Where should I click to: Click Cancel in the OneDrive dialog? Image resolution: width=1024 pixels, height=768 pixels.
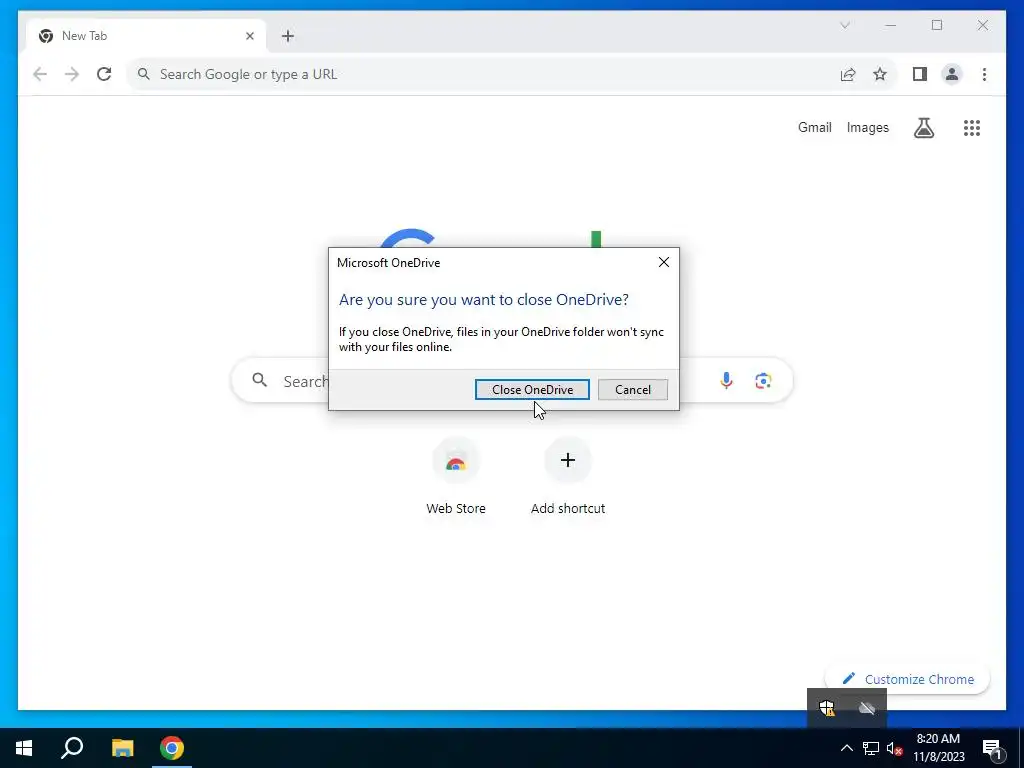point(633,389)
